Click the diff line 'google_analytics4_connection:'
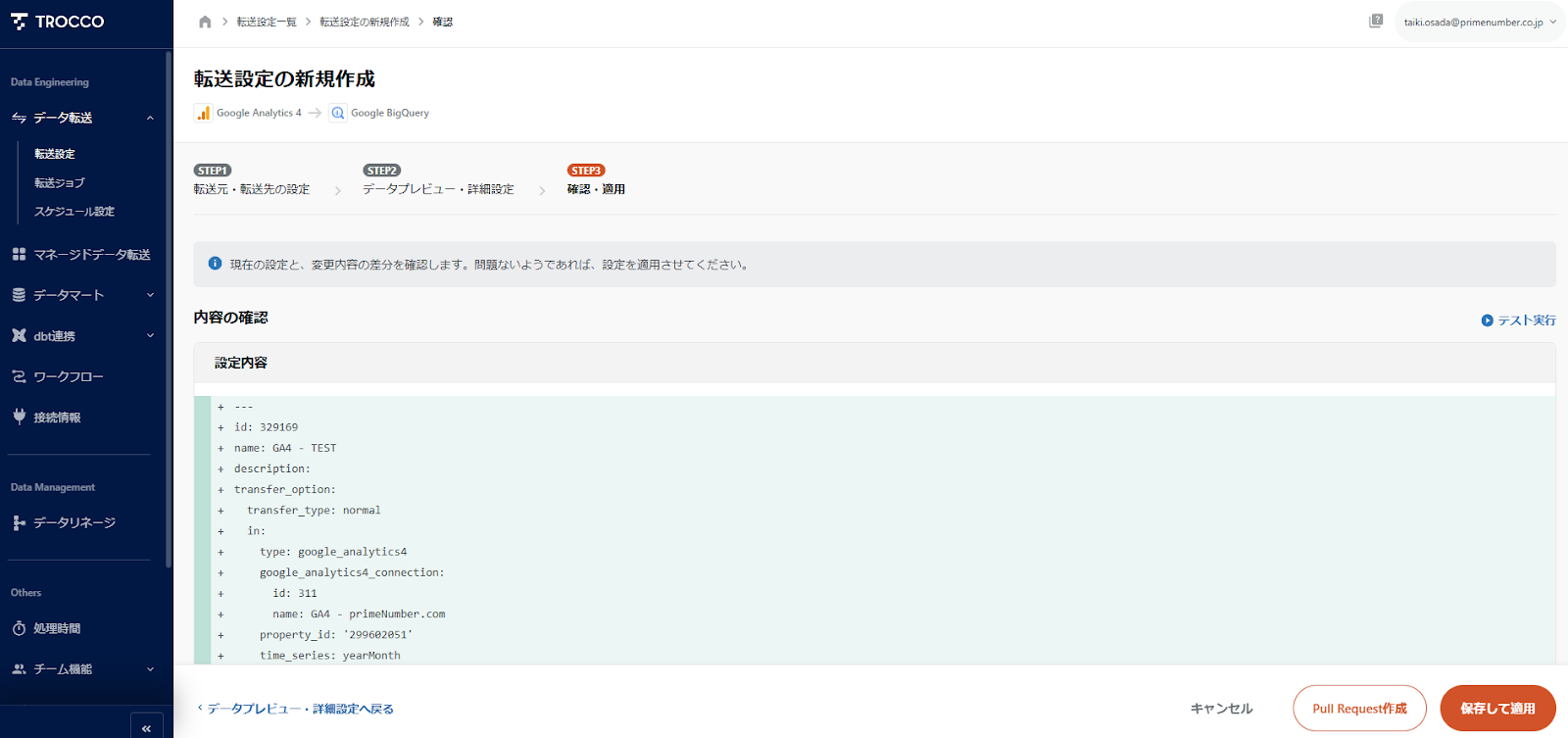The width and height of the screenshot is (1568, 738). click(x=352, y=572)
